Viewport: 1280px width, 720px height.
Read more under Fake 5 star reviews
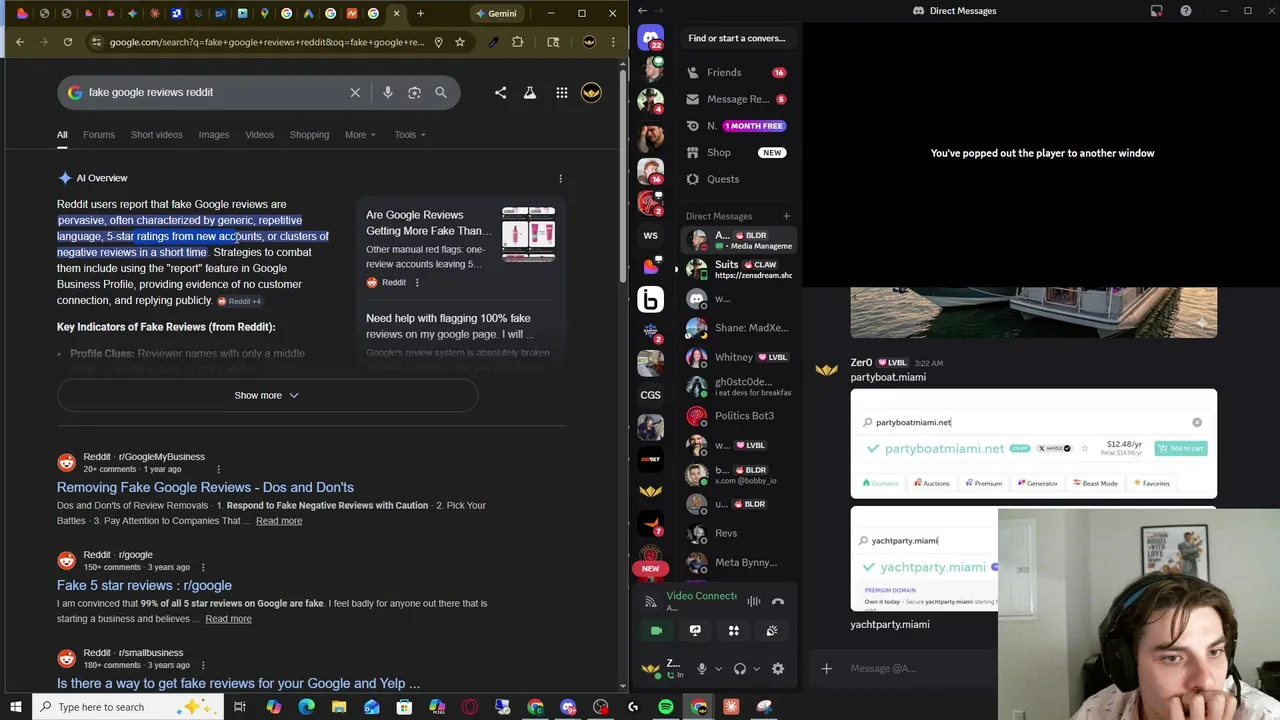pos(228,619)
